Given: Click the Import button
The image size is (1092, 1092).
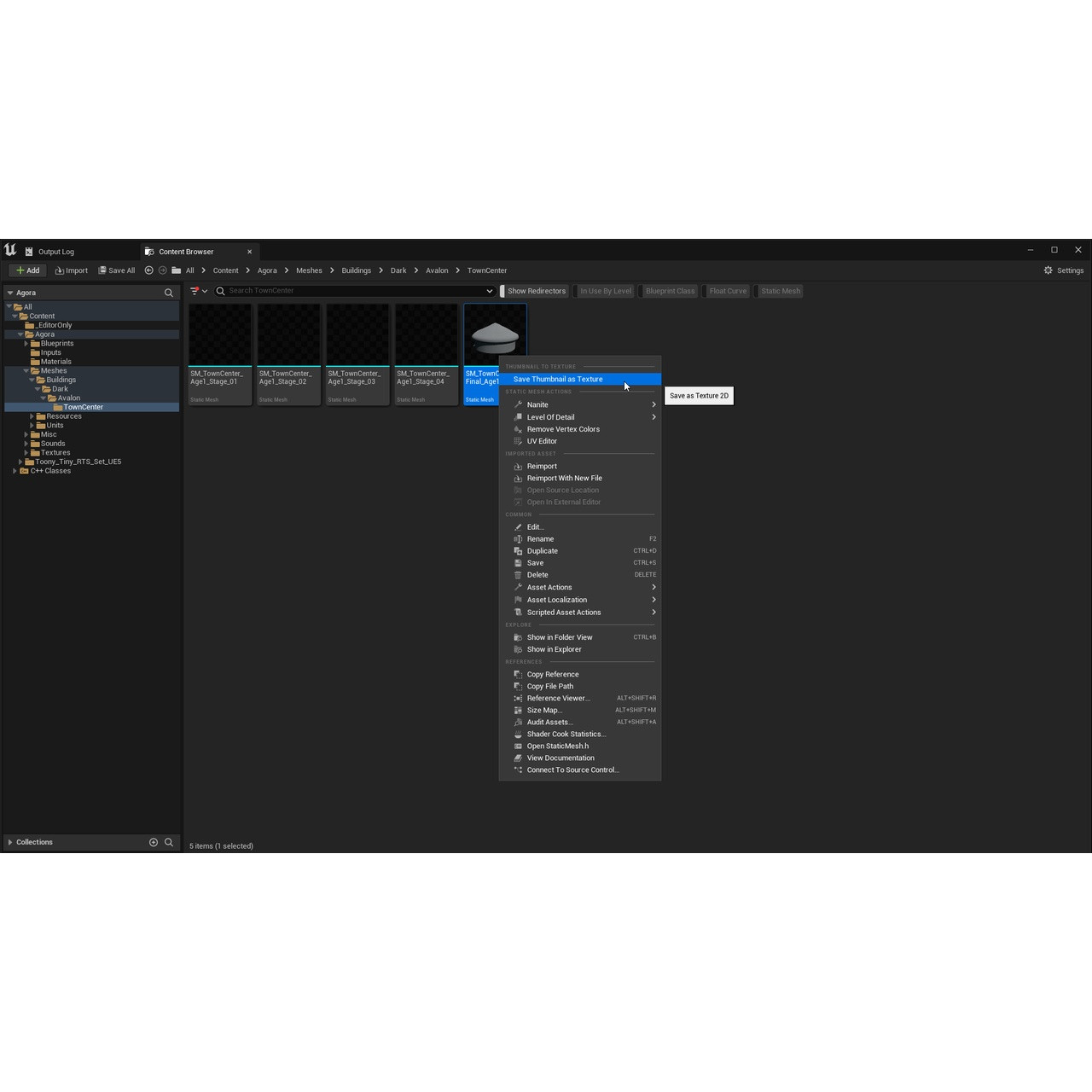Looking at the screenshot, I should click(72, 270).
